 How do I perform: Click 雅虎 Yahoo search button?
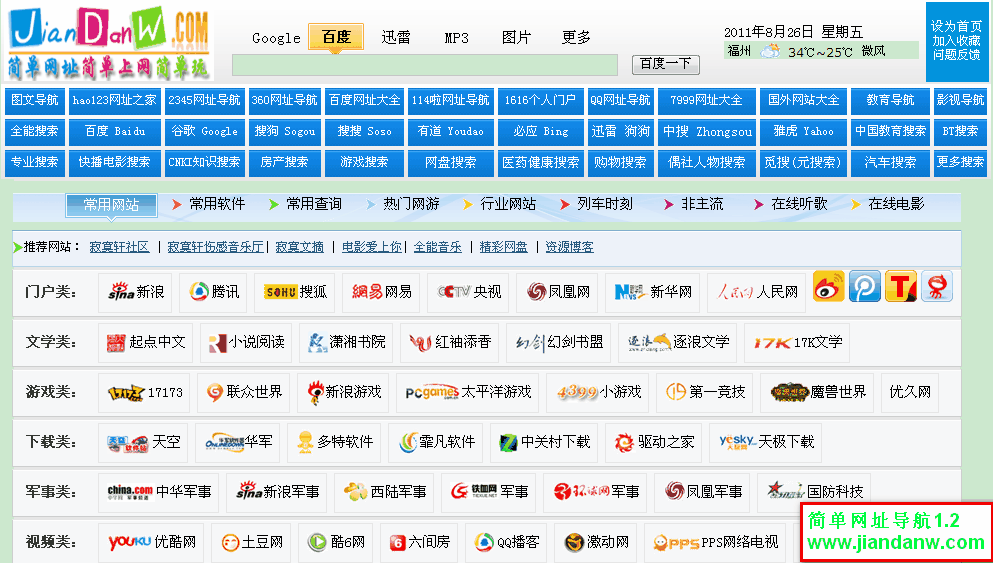click(803, 132)
